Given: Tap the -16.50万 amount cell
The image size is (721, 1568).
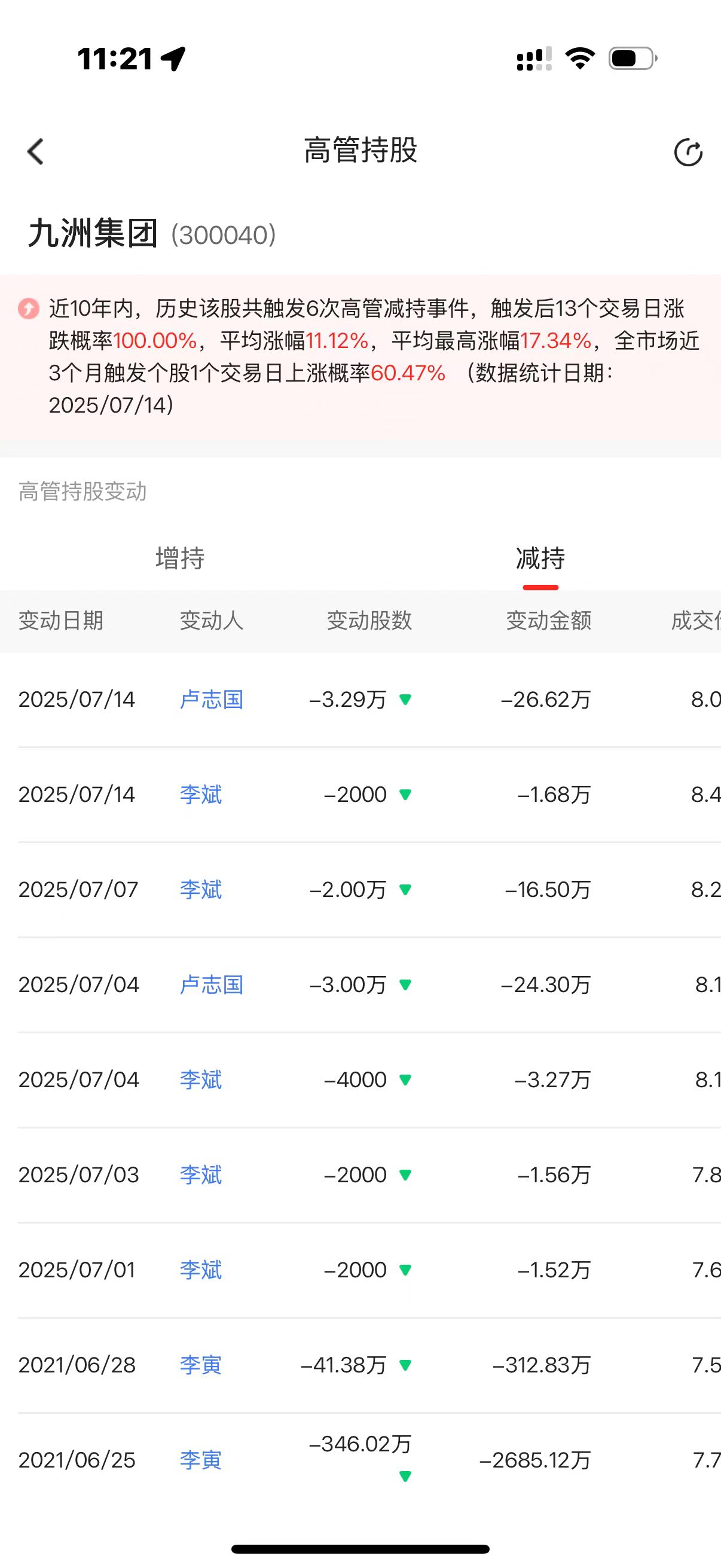Looking at the screenshot, I should coord(548,890).
